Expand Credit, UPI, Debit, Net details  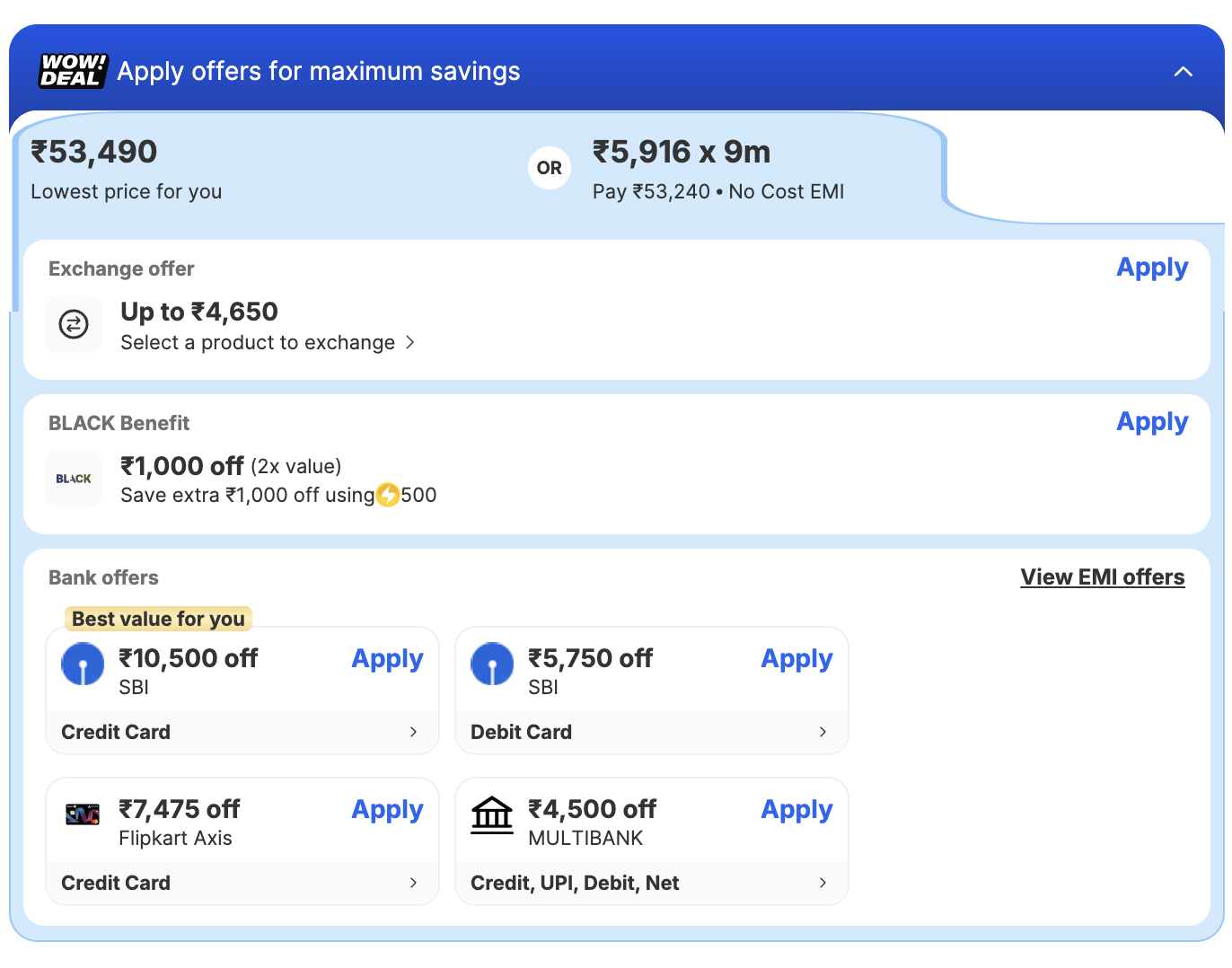tap(823, 883)
